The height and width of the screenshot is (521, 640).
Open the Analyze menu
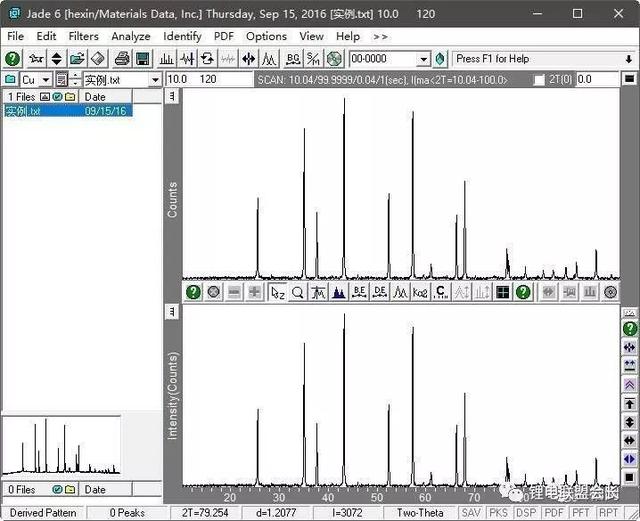coord(131,36)
